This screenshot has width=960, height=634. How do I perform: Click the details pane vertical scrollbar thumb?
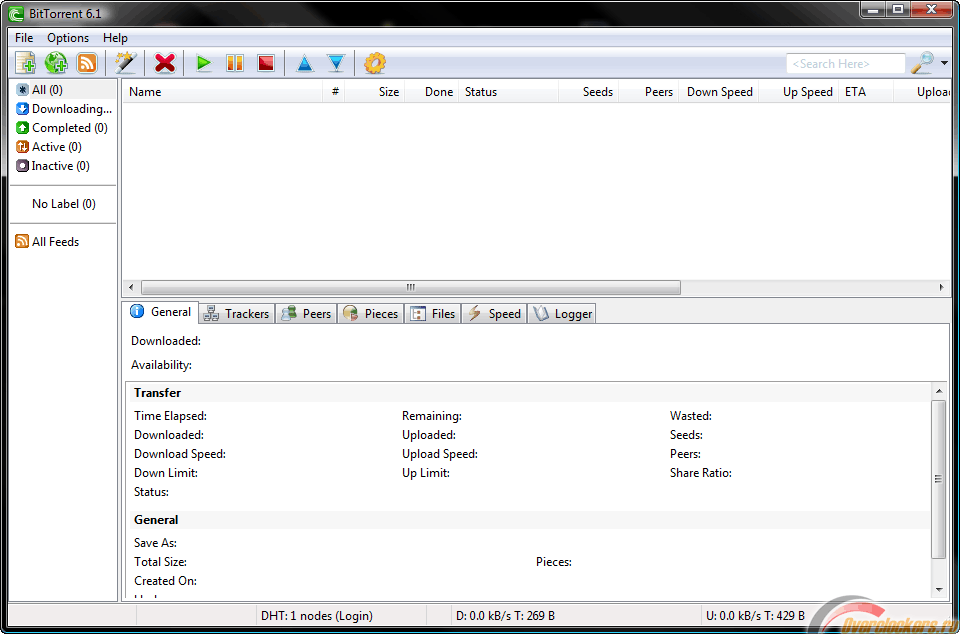point(939,479)
